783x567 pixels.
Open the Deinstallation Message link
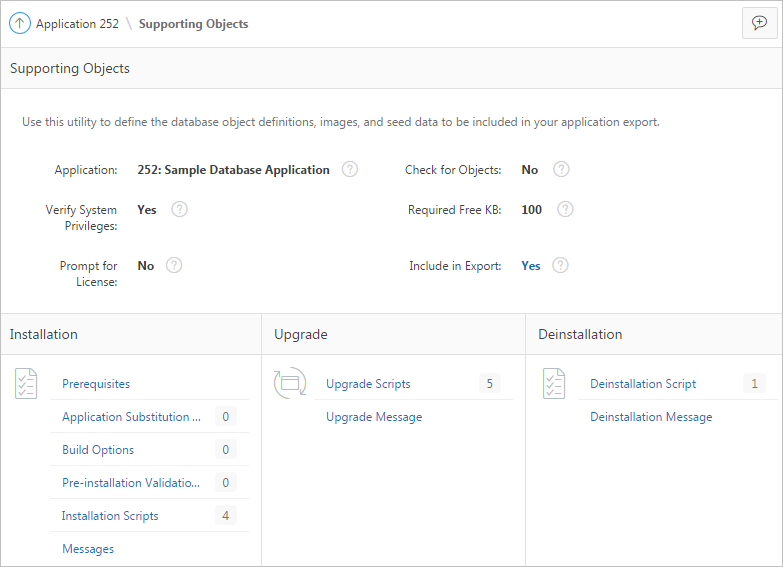click(x=651, y=417)
